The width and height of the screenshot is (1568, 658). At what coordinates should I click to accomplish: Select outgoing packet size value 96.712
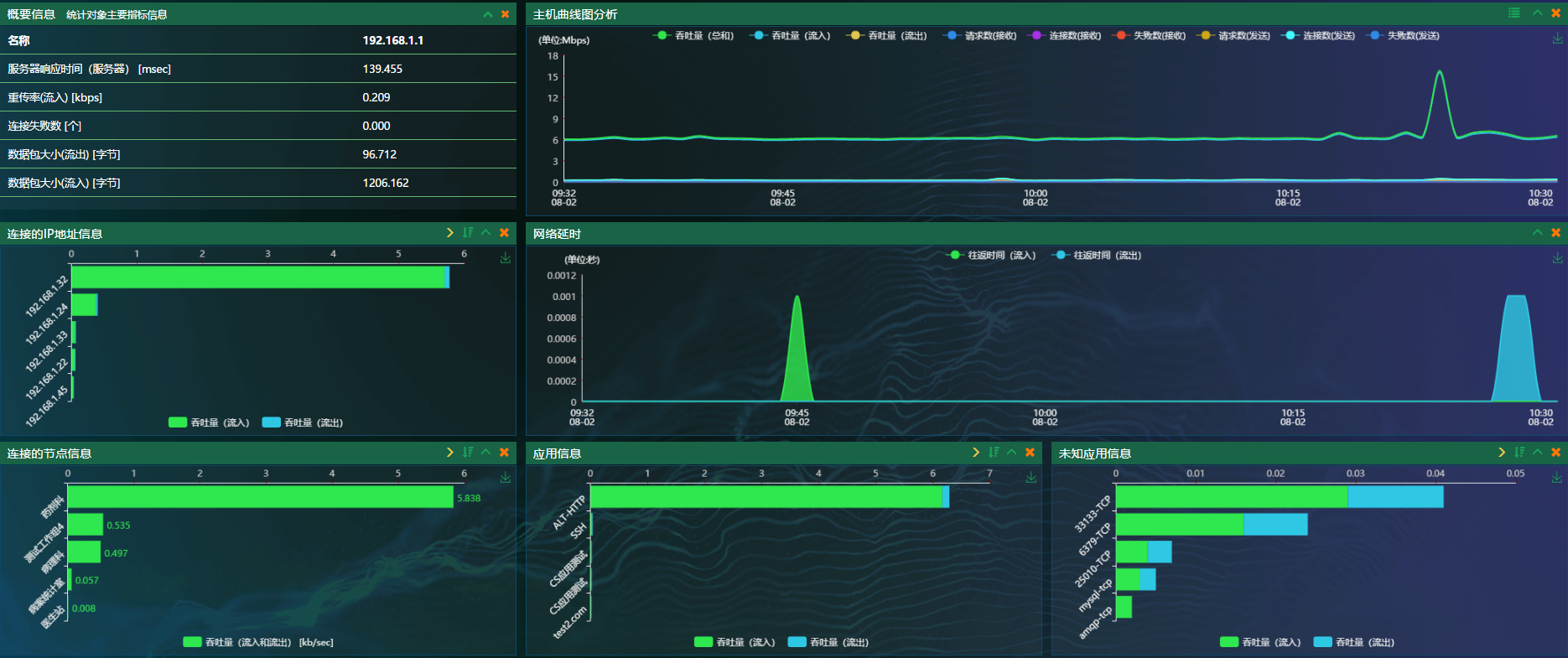pos(380,154)
